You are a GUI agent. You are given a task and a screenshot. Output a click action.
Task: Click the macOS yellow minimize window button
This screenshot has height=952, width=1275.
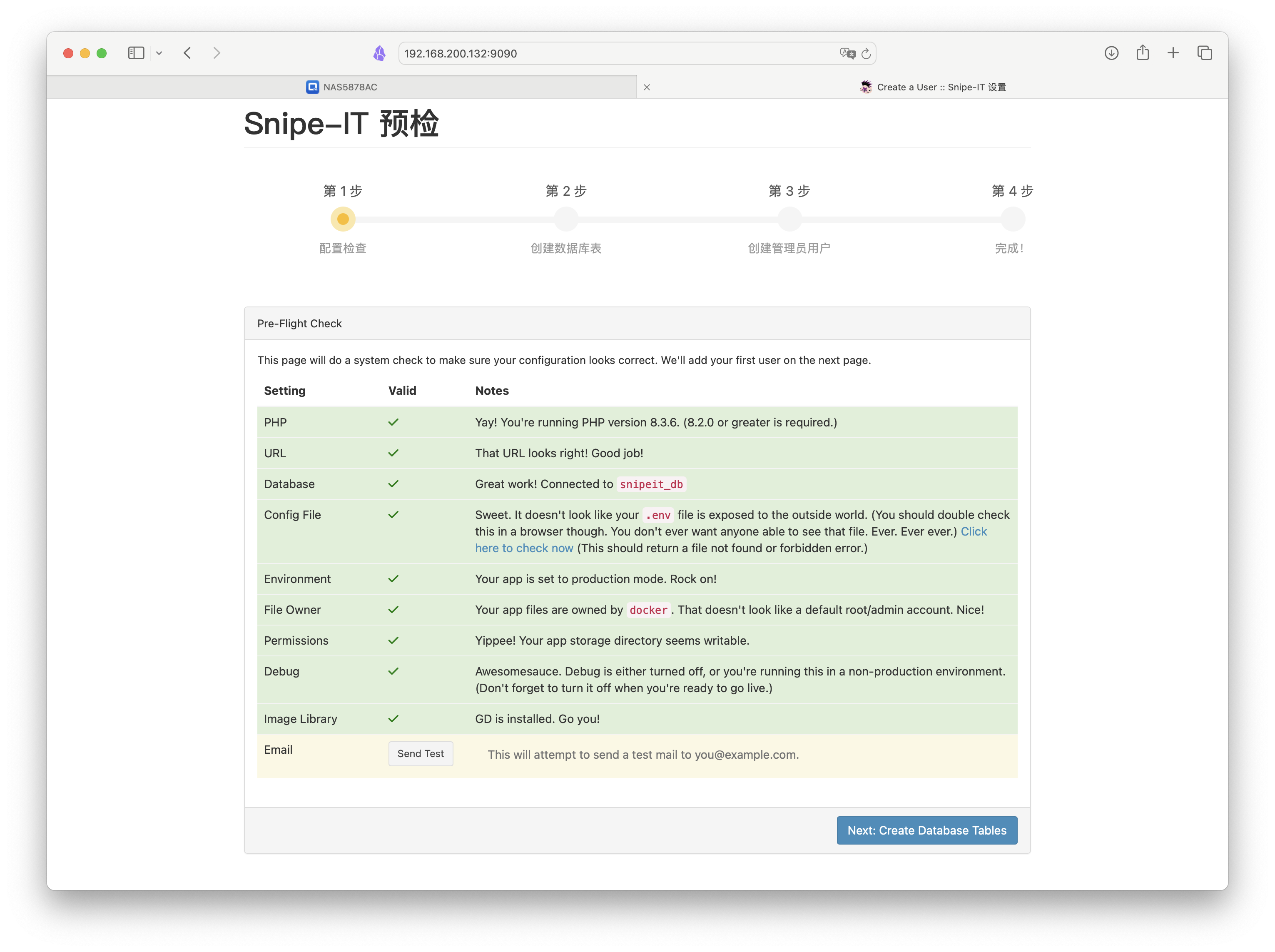pos(85,53)
